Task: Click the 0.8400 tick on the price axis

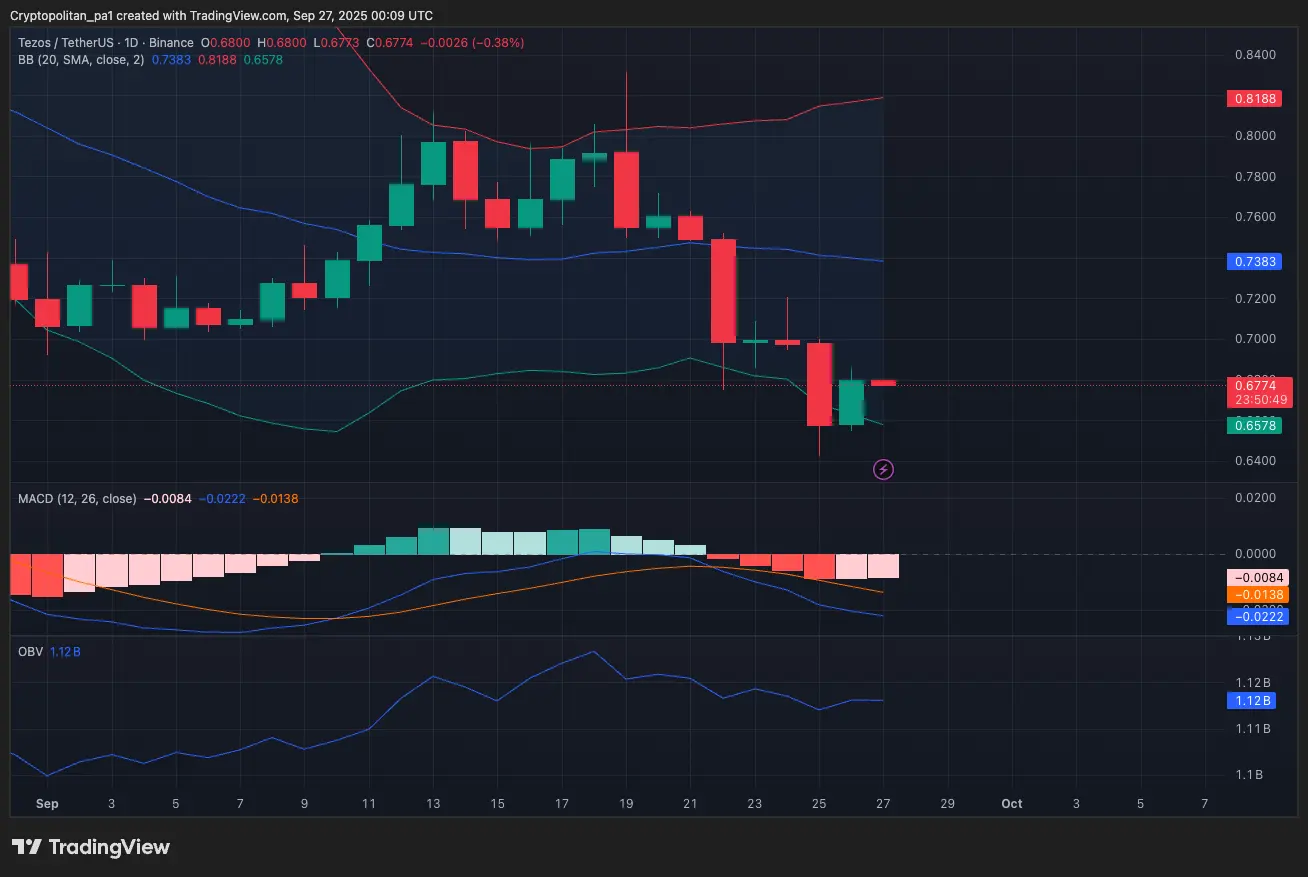Action: click(x=1253, y=55)
